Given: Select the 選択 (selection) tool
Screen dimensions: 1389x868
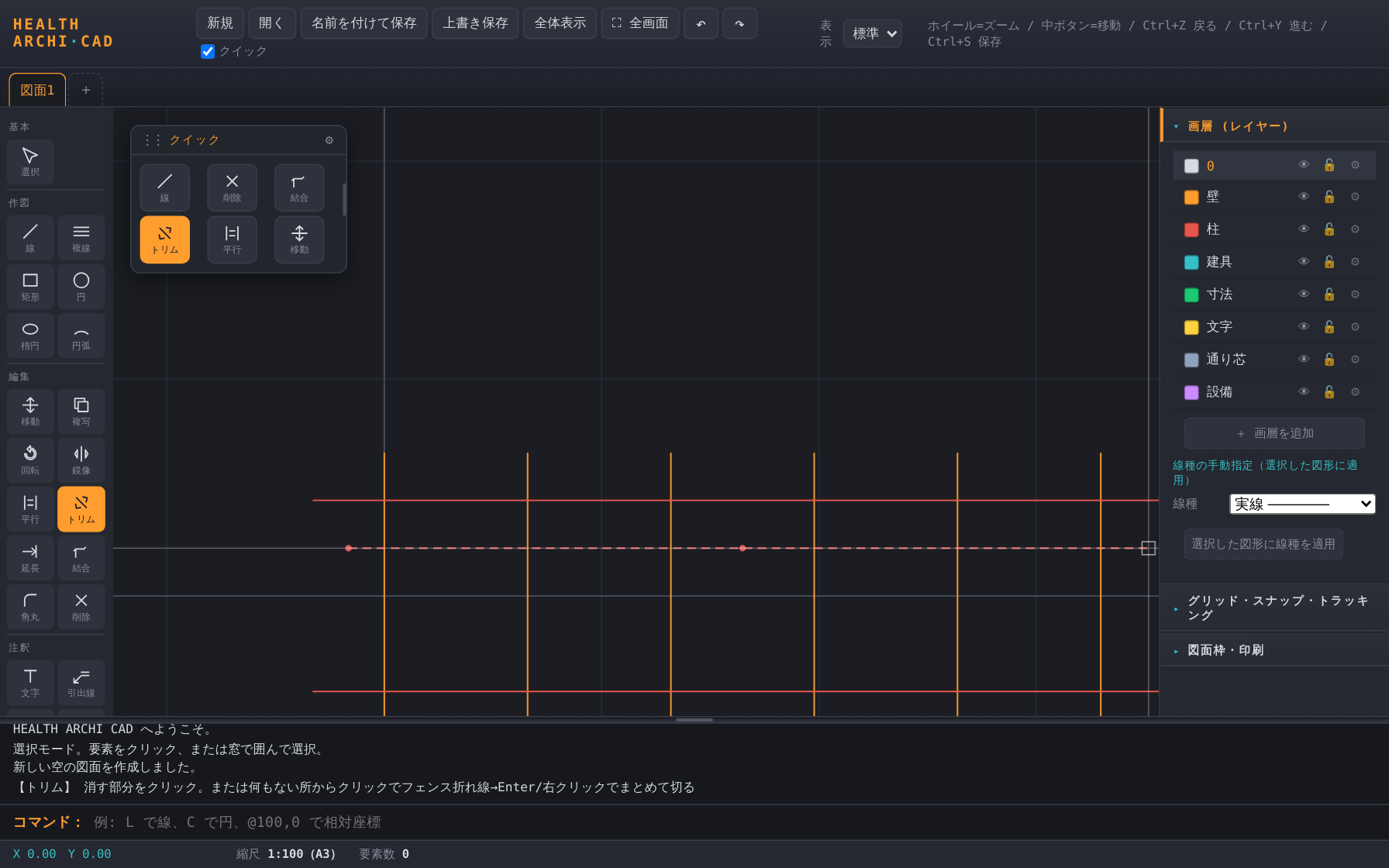Looking at the screenshot, I should pos(30,161).
